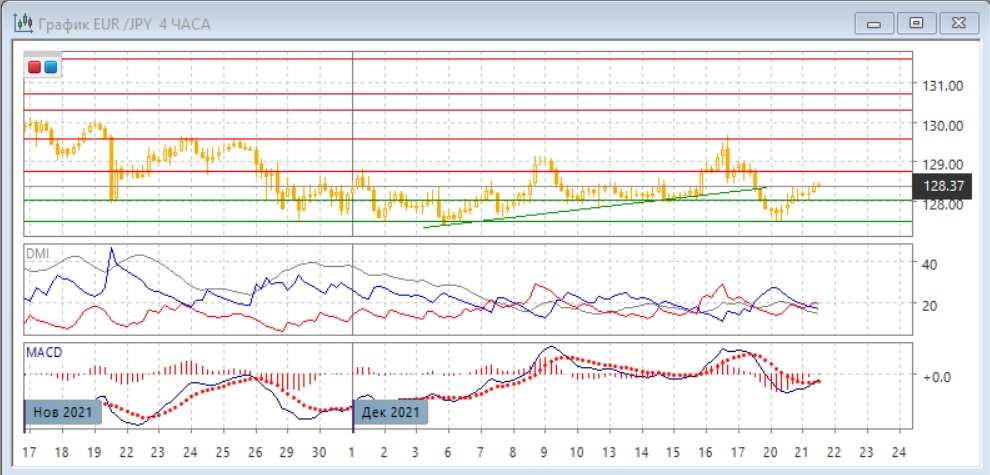990x475 pixels.
Task: Click the red square chart button
Action: [36, 67]
